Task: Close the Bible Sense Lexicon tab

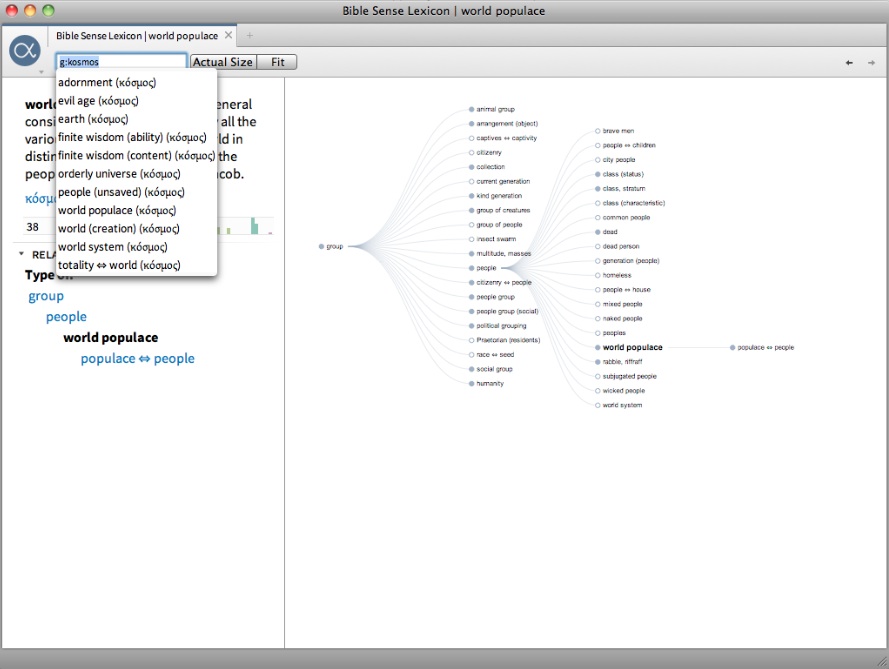Action: (228, 35)
